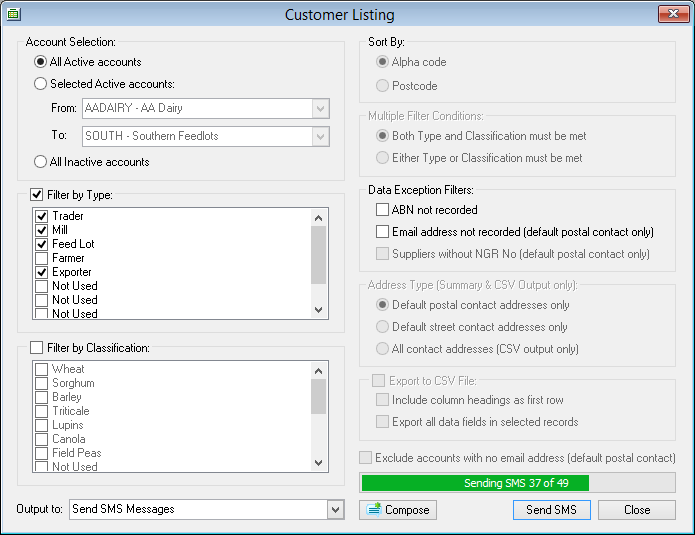
Task: Enable Filter by Classification checkbox
Action: (x=37, y=348)
